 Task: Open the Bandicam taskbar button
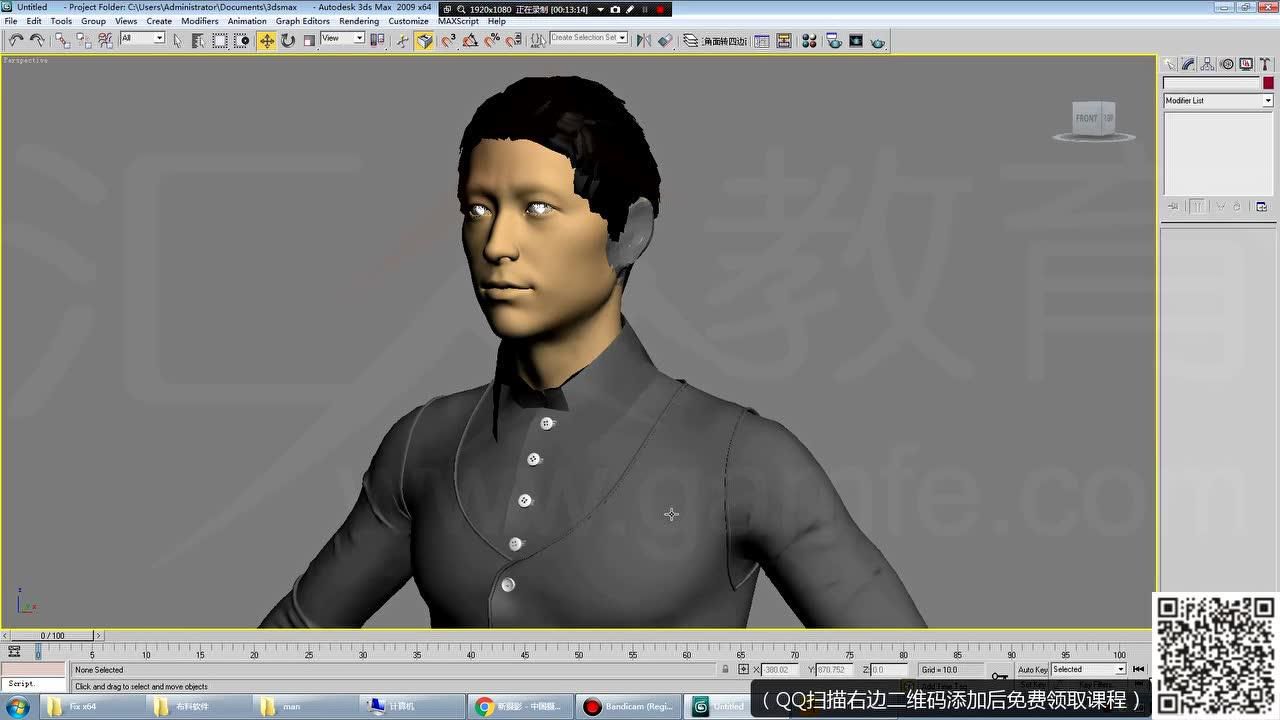point(628,706)
